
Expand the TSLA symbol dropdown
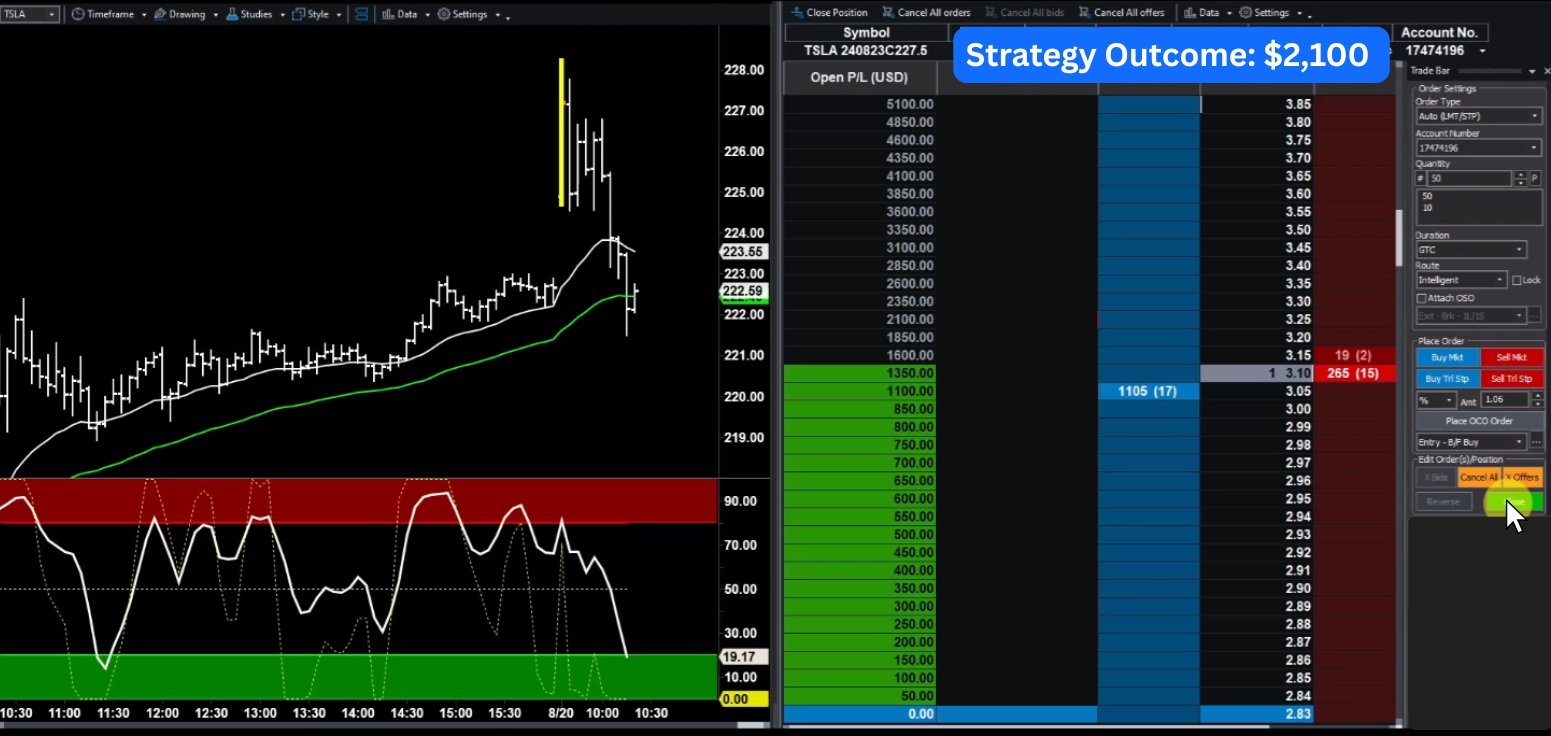51,15
